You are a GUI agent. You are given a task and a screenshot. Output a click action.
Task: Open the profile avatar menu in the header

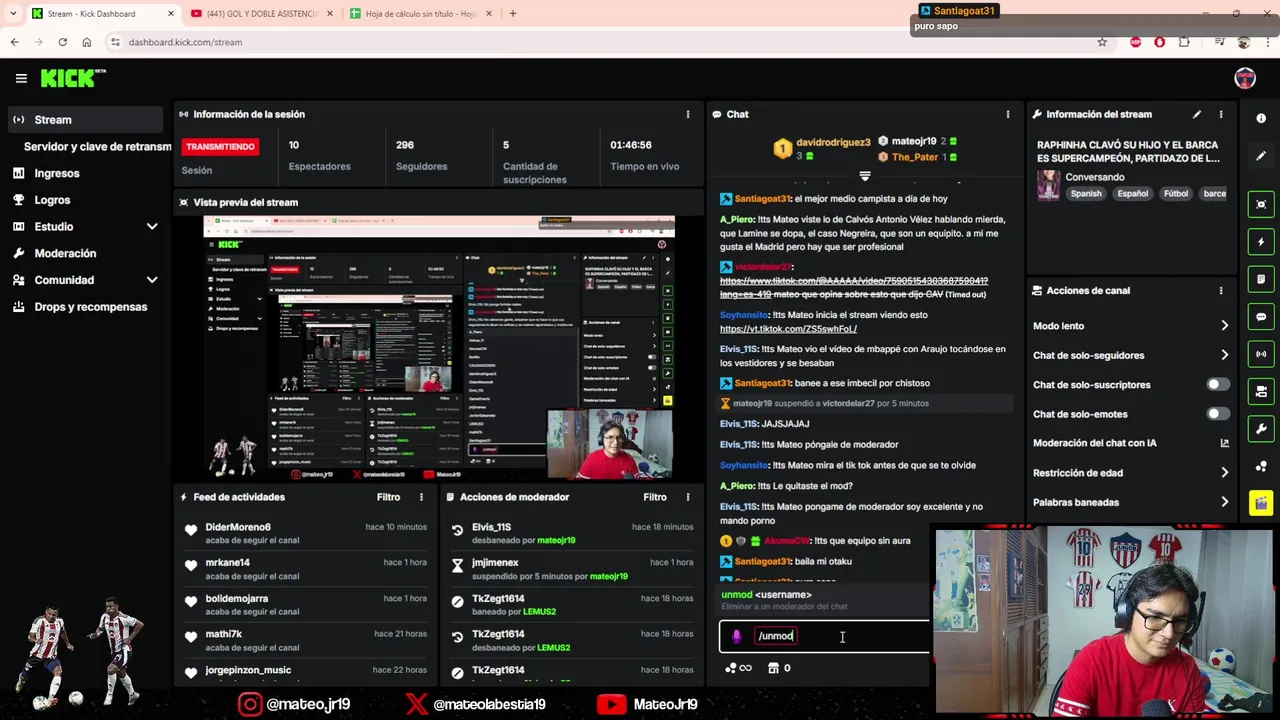click(x=1245, y=78)
